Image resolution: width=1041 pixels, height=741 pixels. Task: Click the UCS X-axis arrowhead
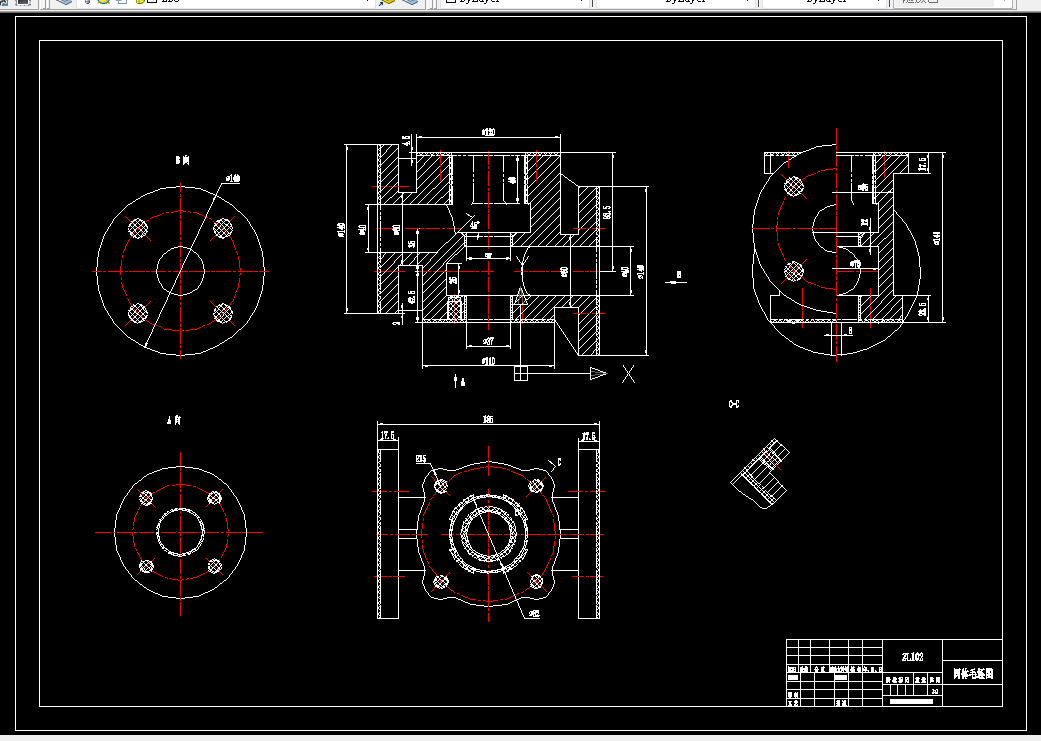click(x=598, y=374)
